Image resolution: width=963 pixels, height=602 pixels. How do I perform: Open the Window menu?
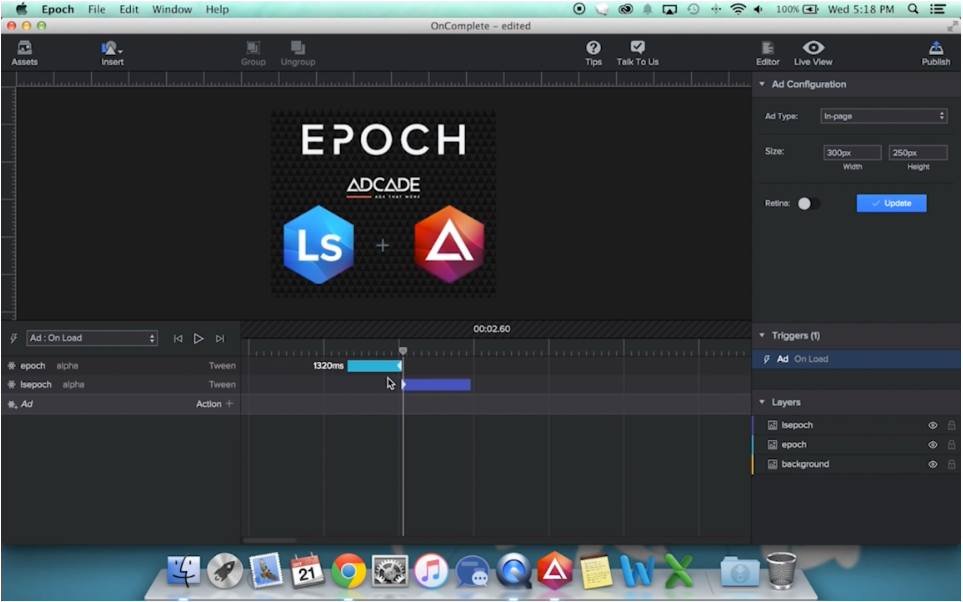click(x=172, y=9)
